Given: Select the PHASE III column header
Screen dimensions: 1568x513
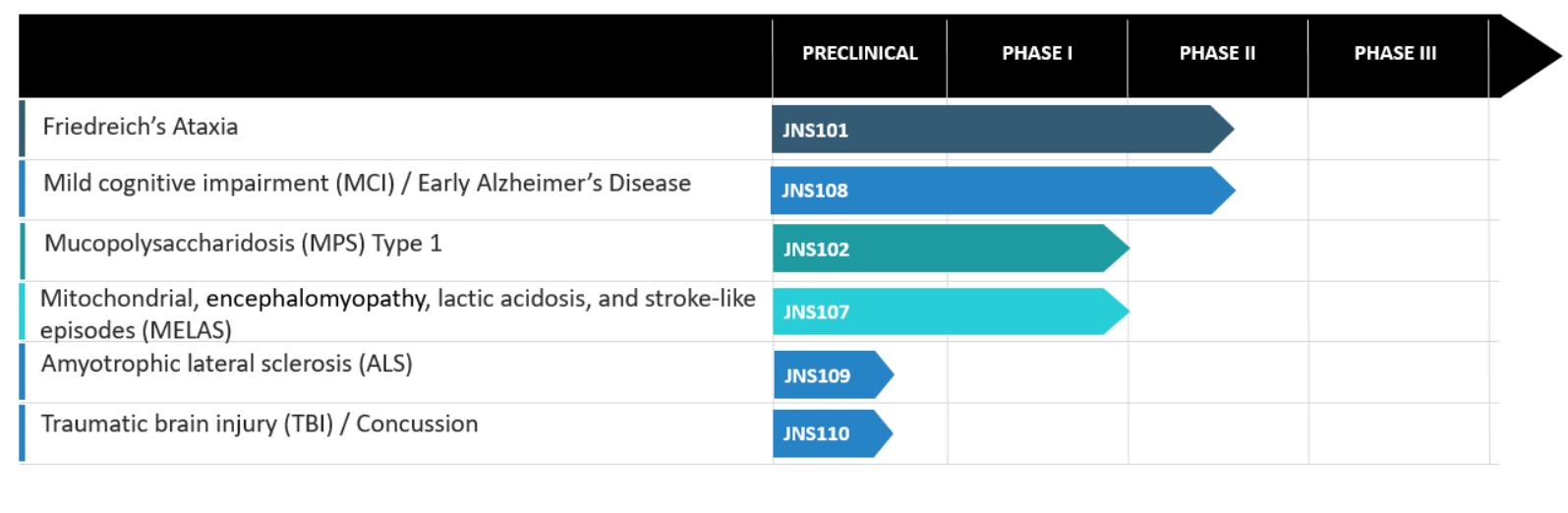Looking at the screenshot, I should click(1395, 53).
